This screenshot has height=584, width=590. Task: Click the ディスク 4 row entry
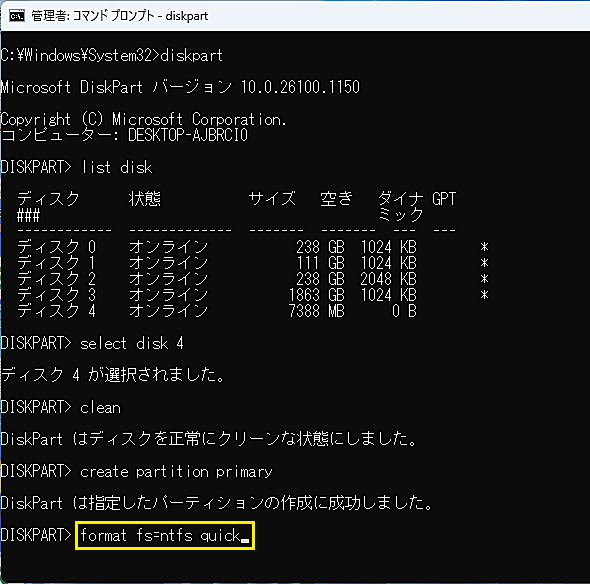click(56, 311)
